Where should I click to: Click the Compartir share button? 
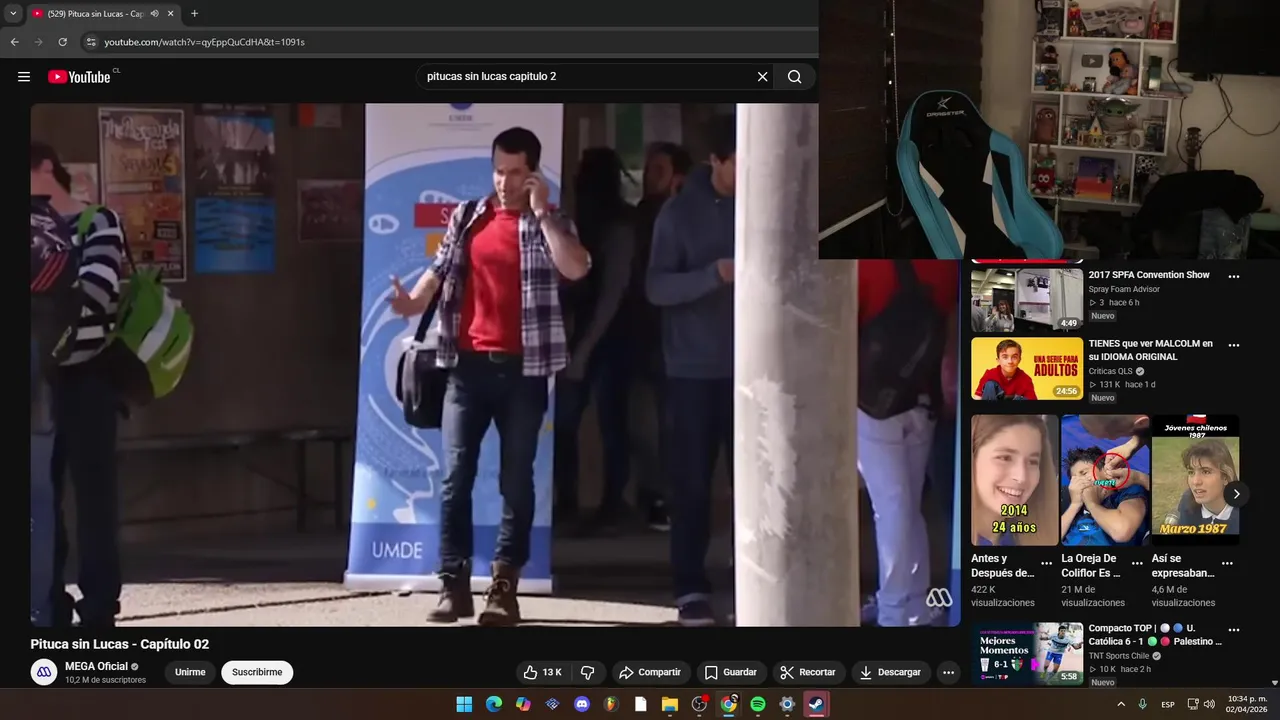[649, 673]
